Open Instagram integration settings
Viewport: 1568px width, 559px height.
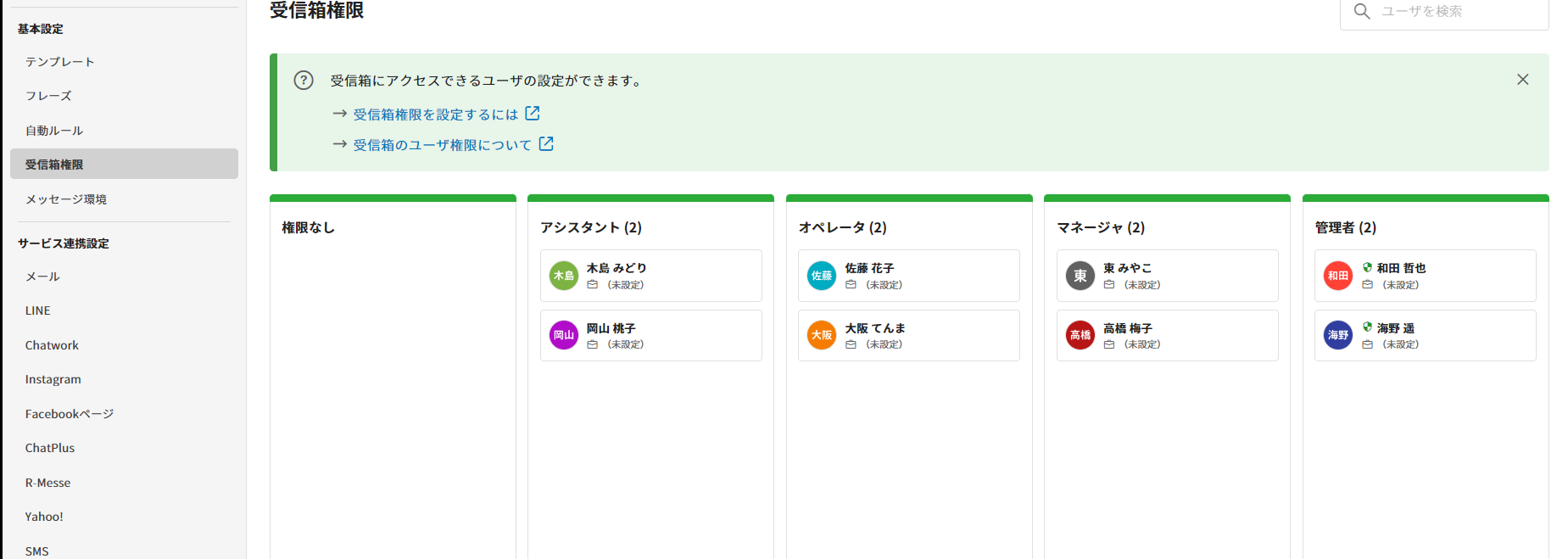(x=53, y=379)
